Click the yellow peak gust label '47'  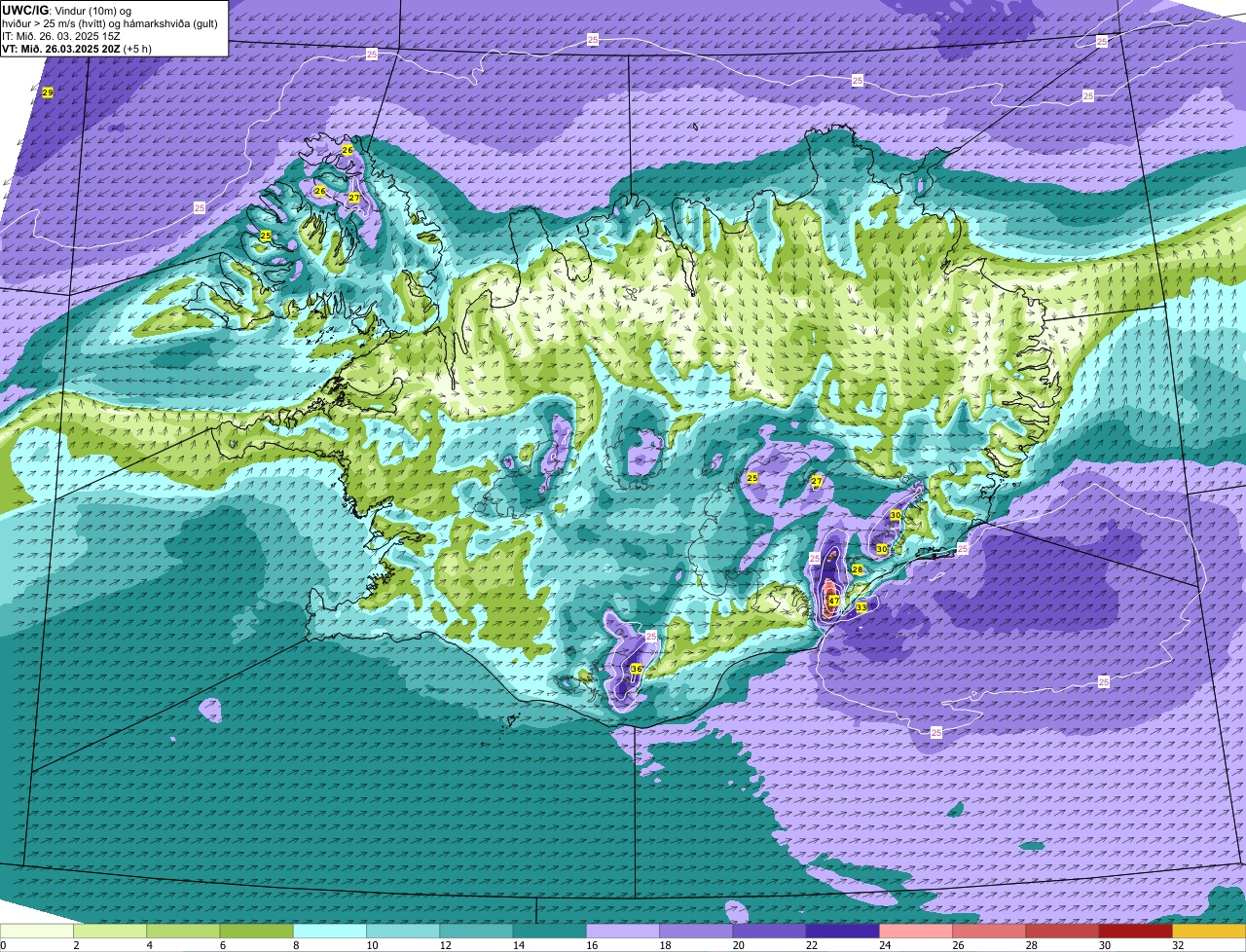[x=833, y=601]
